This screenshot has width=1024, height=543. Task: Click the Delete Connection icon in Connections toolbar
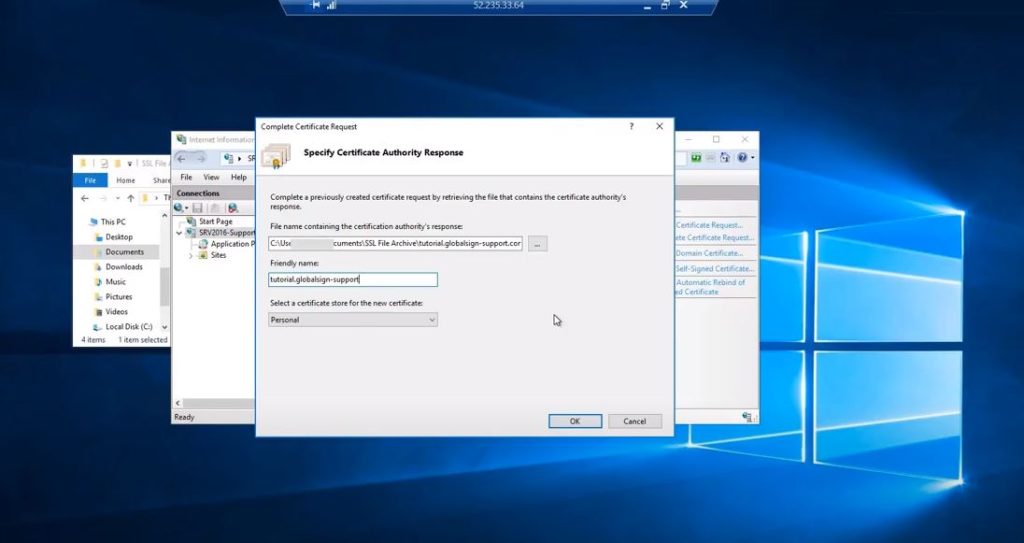click(x=232, y=208)
